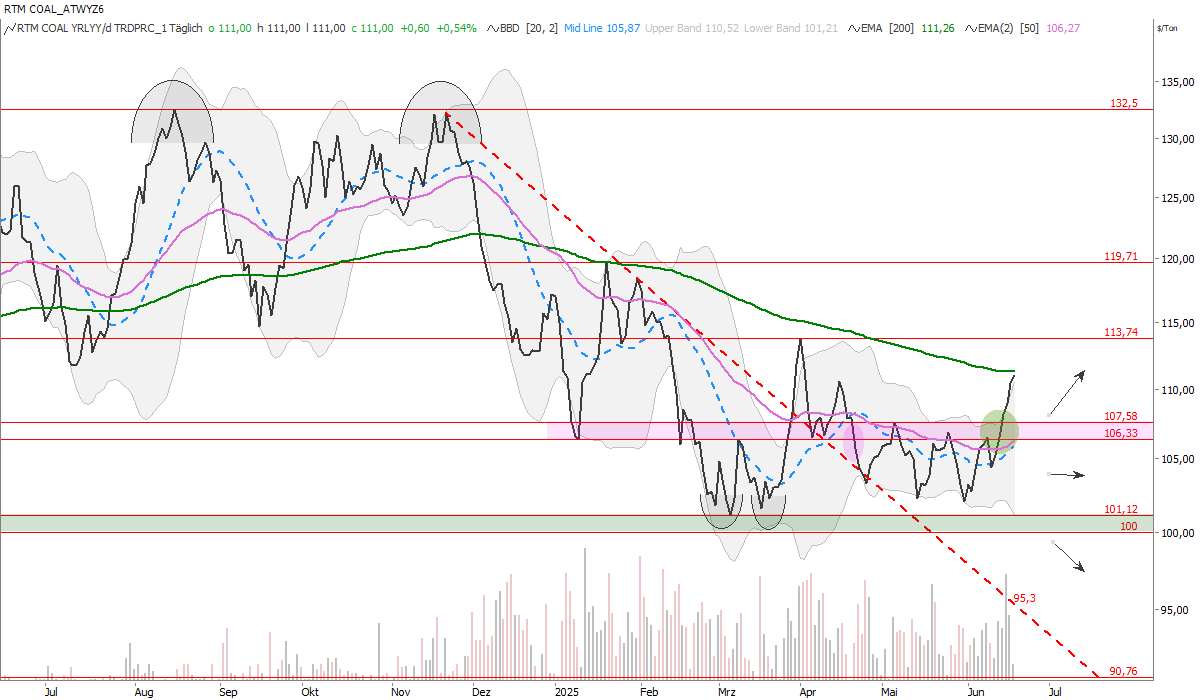Click the Mrz month label on time axis
This screenshot has height=700, width=1200.
tap(727, 691)
